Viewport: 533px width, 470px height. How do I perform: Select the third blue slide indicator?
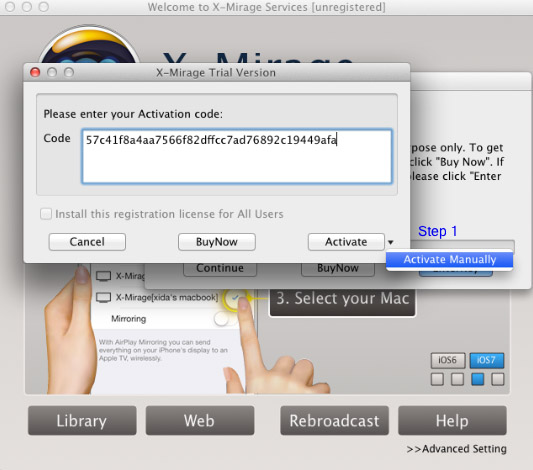tap(478, 379)
